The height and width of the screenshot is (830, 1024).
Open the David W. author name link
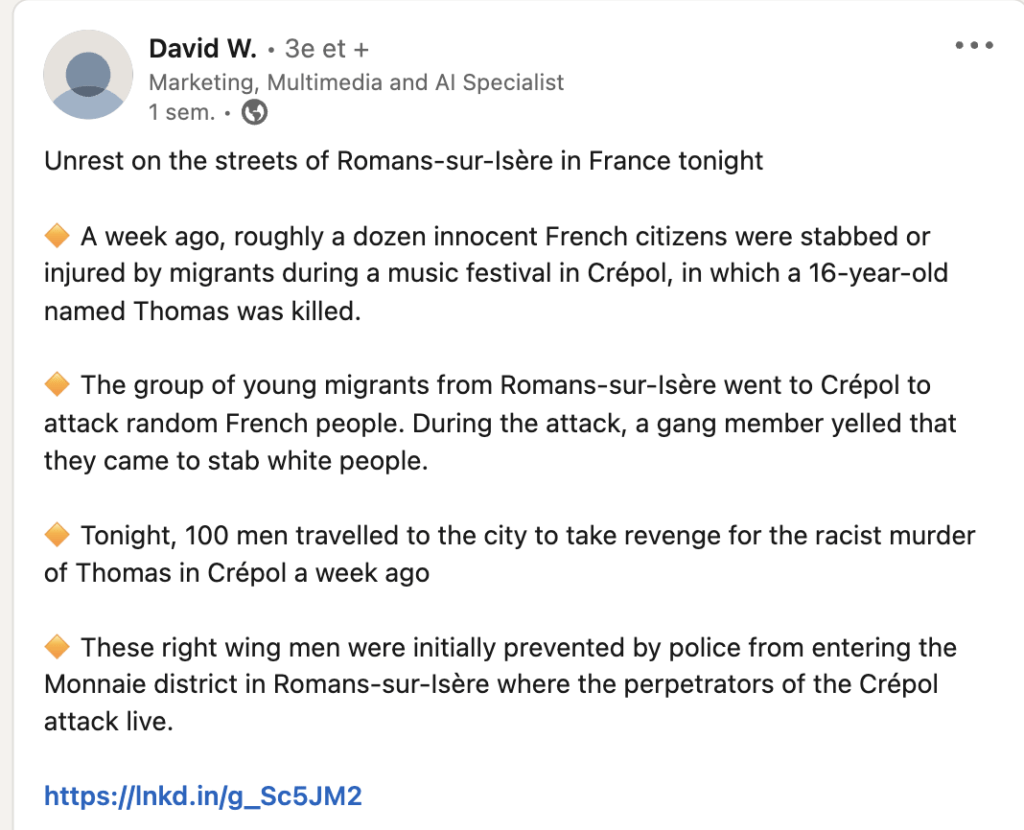click(203, 48)
